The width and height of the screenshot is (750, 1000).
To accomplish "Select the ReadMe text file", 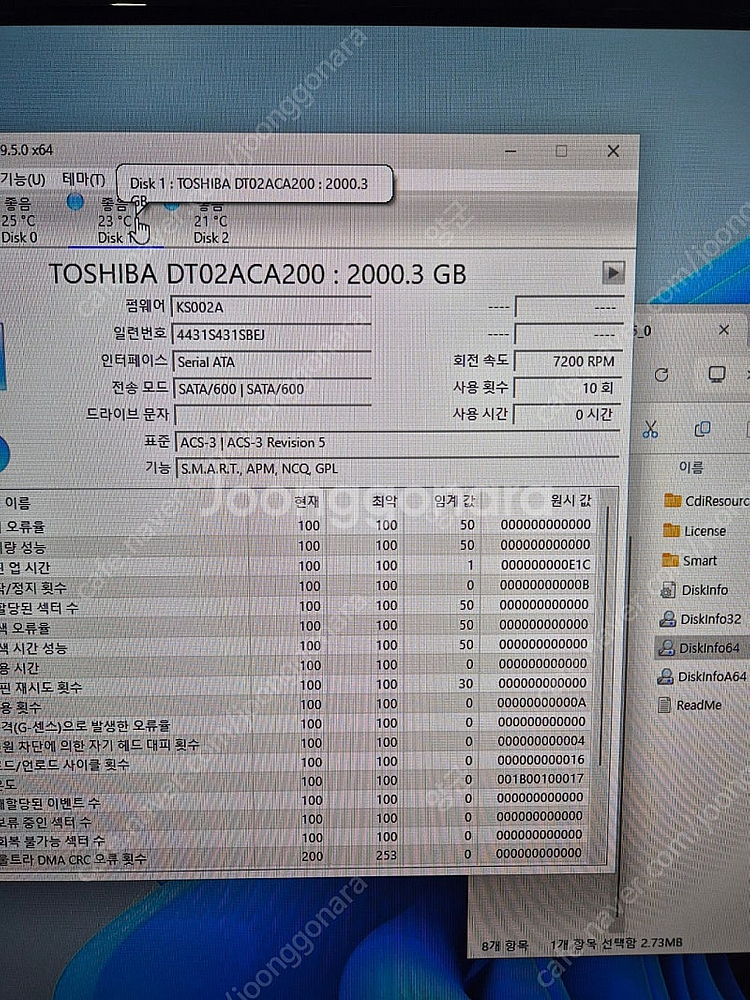I will click(x=690, y=705).
